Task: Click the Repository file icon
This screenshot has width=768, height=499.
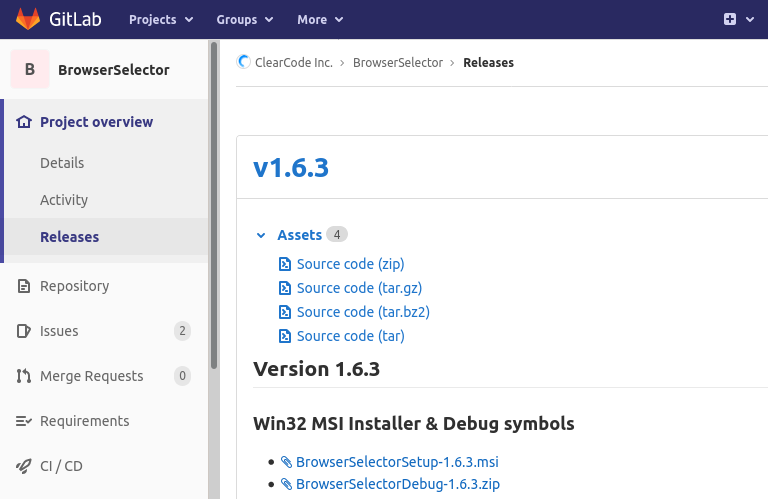Action: [x=24, y=286]
